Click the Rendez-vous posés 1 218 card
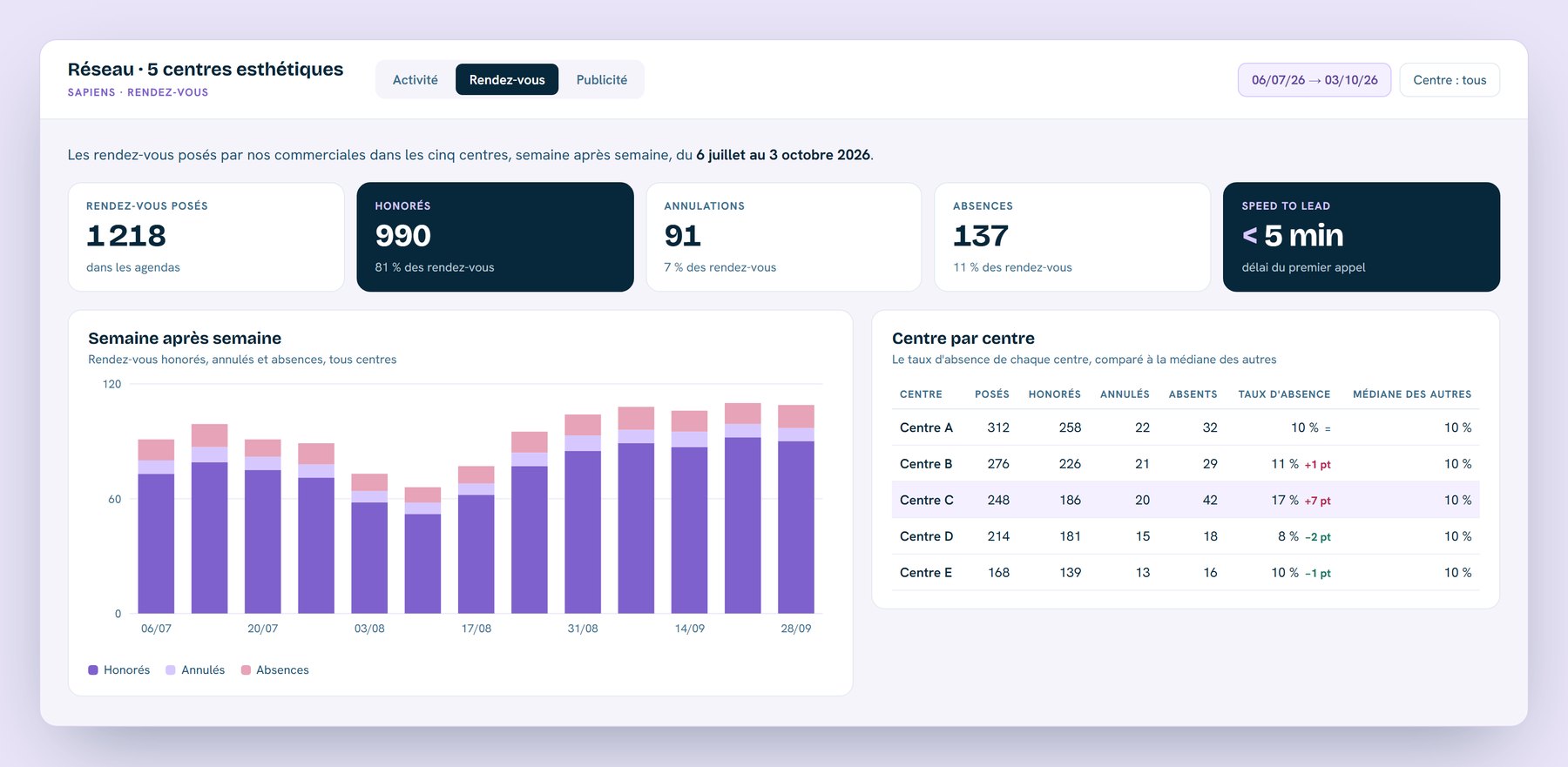 (x=206, y=237)
